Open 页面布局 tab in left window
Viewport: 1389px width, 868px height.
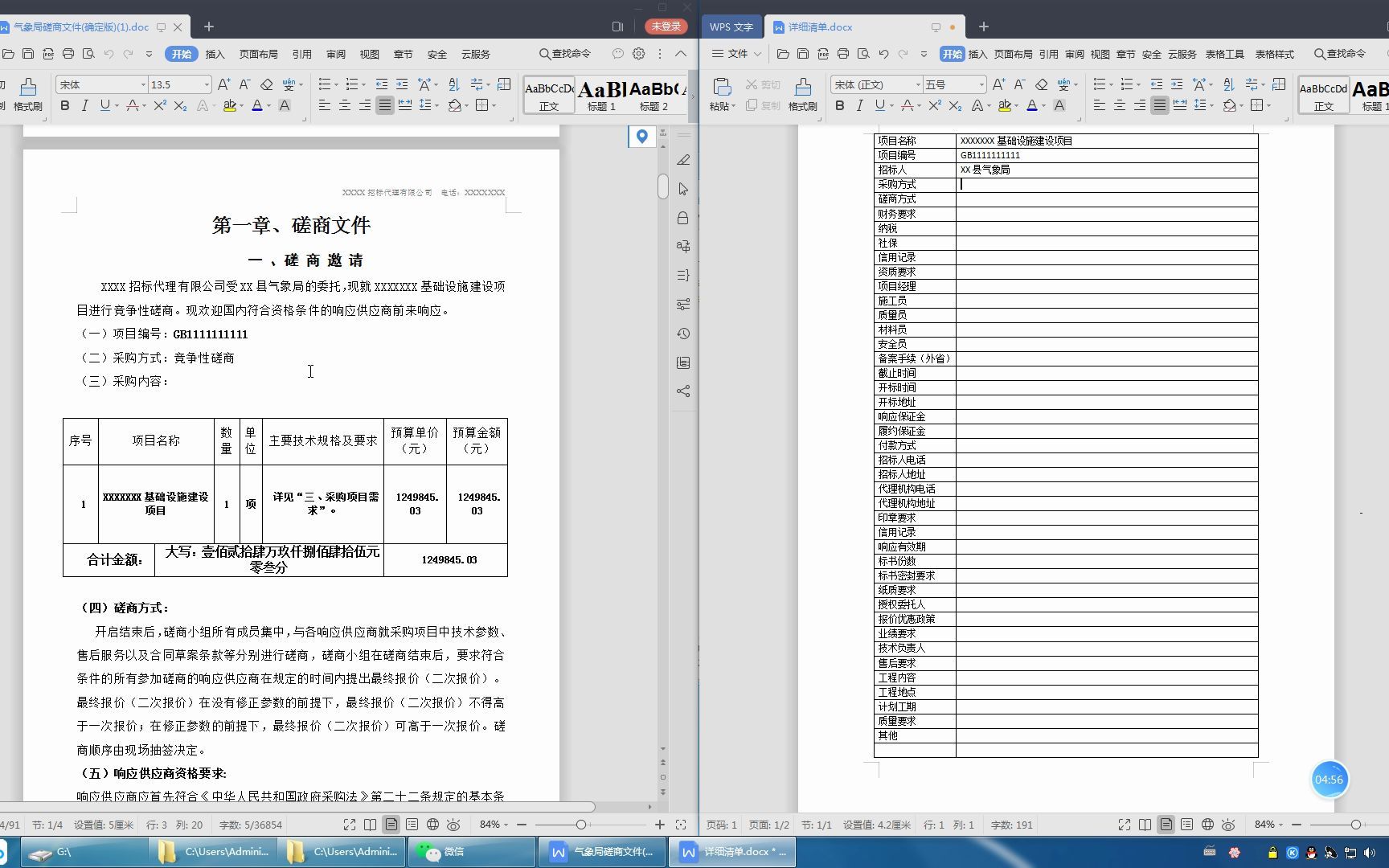pos(258,54)
